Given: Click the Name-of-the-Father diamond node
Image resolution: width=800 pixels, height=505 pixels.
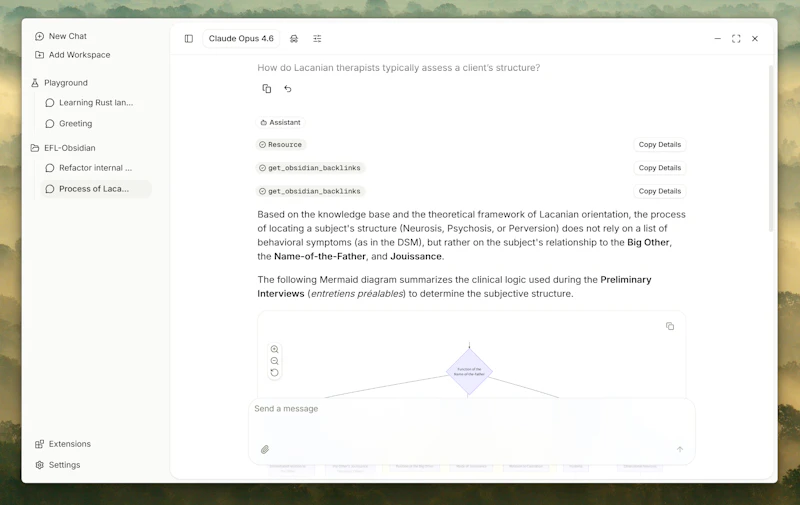Looking at the screenshot, I should [x=469, y=371].
